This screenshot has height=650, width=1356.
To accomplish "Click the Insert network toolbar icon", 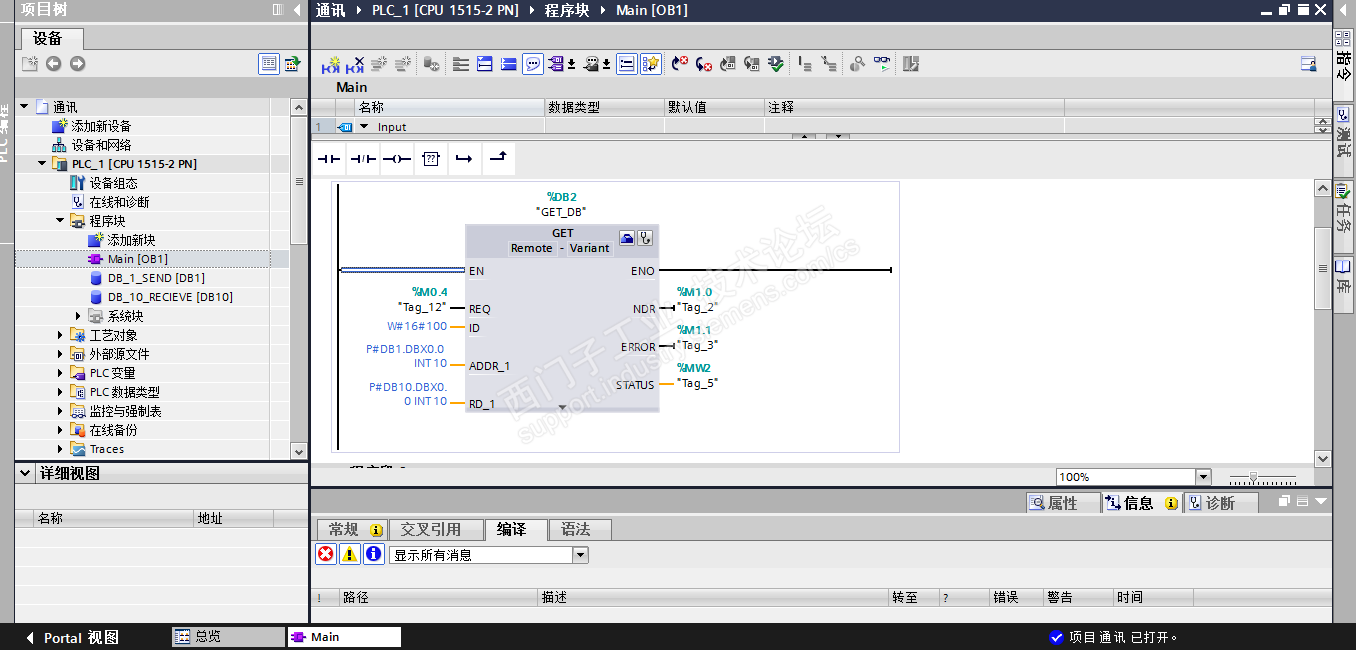I will click(x=331, y=64).
